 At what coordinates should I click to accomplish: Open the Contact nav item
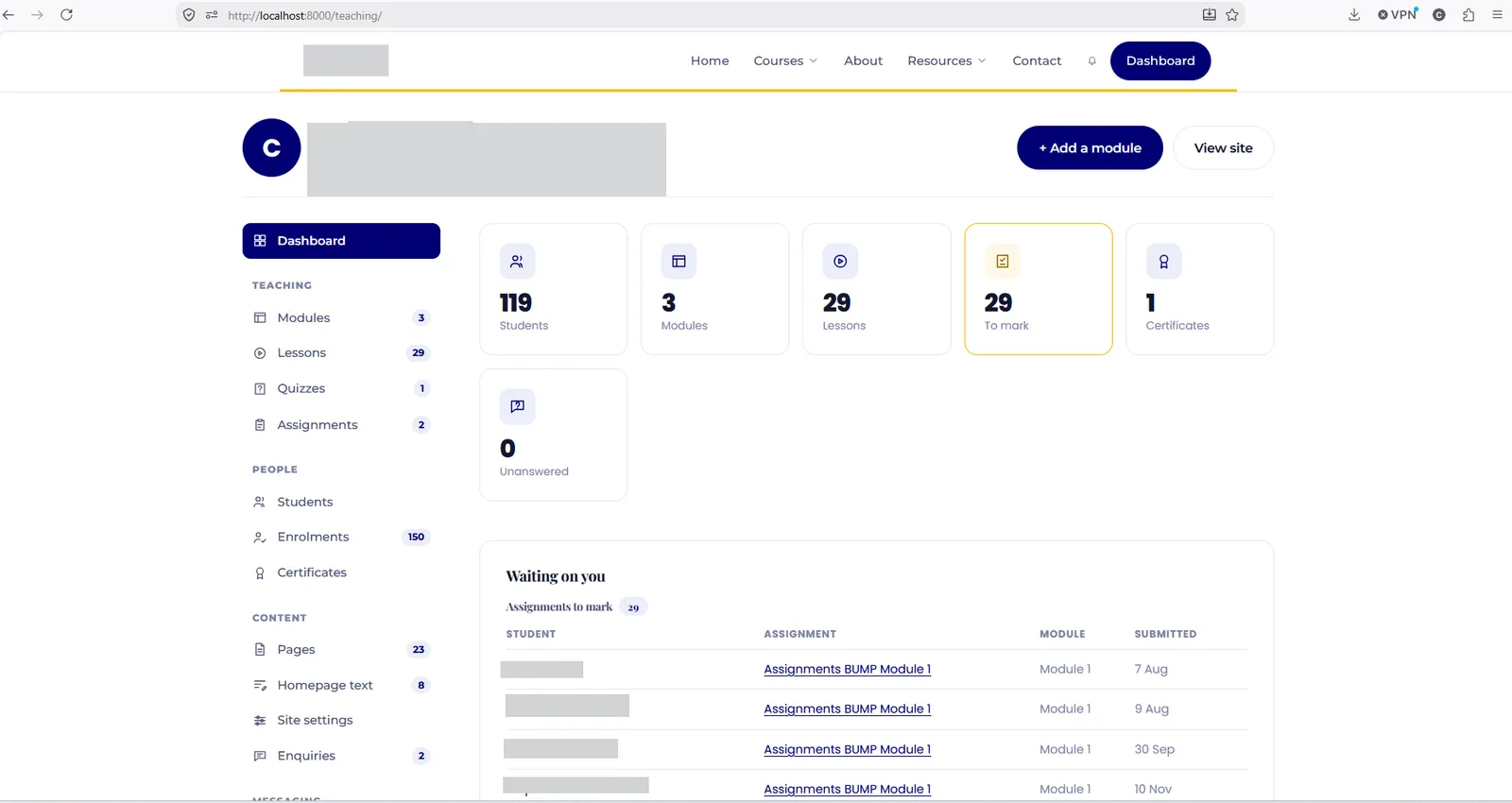(1037, 60)
